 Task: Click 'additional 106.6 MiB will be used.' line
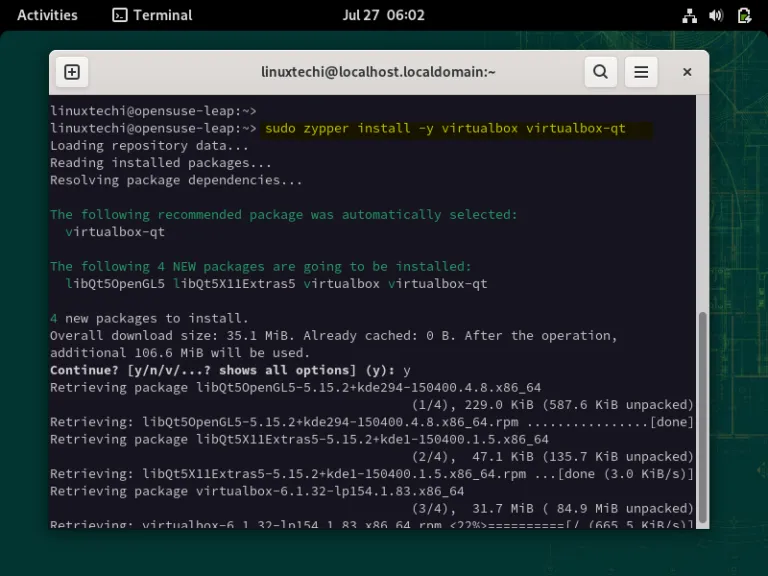coord(180,353)
